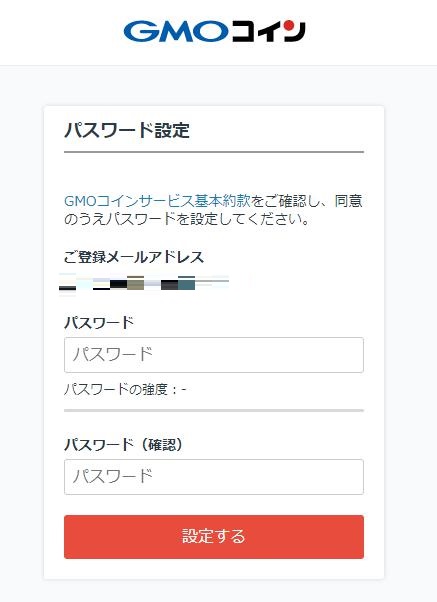Click the blue GMO lettering of logo

(x=176, y=31)
